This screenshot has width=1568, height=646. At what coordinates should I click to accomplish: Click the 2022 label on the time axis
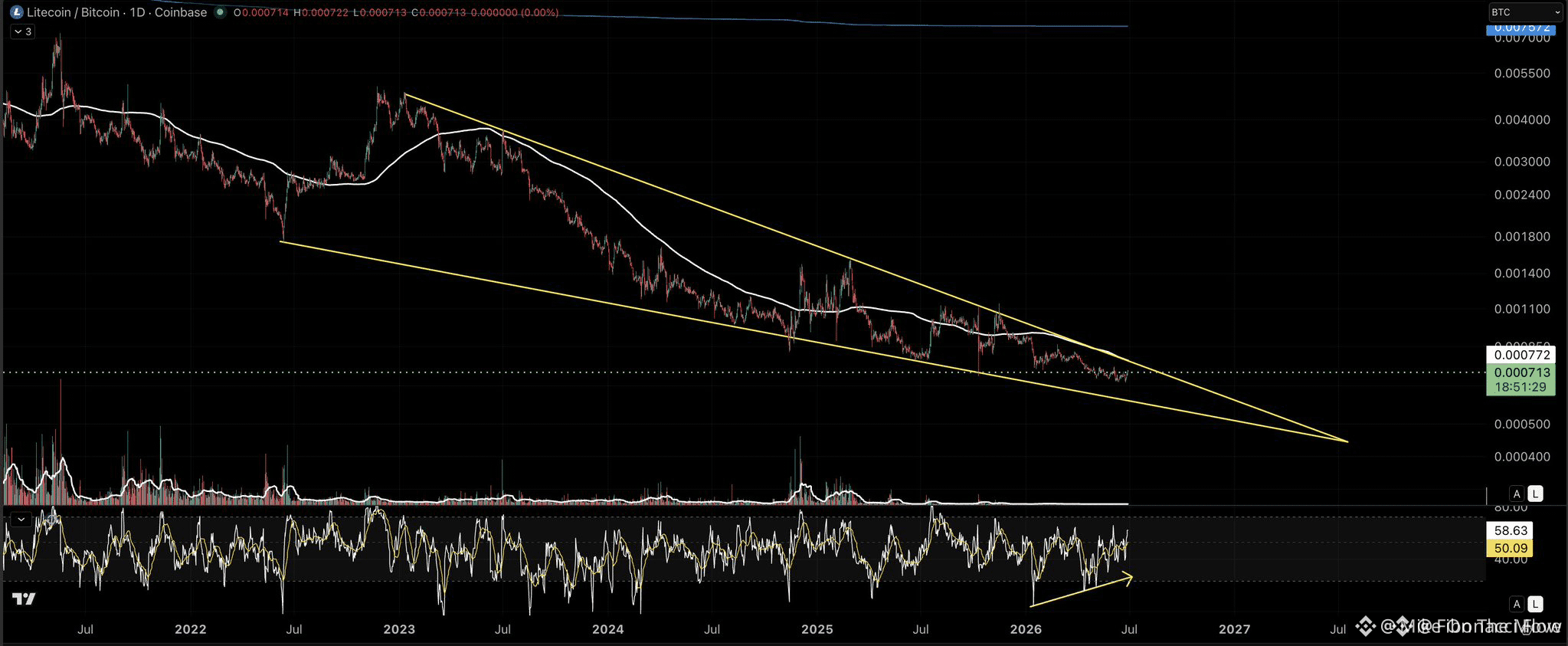[x=191, y=629]
